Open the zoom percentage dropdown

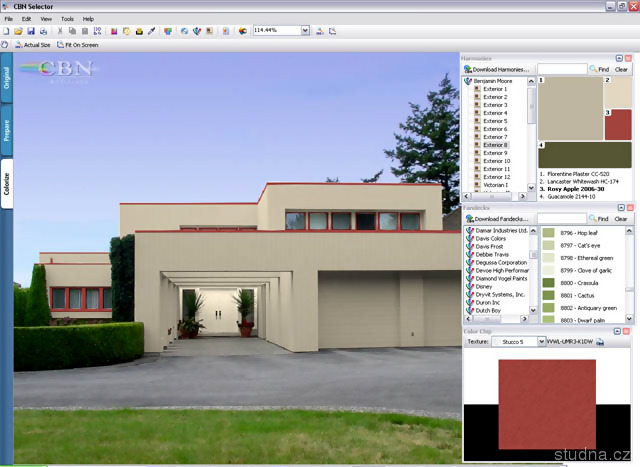305,31
